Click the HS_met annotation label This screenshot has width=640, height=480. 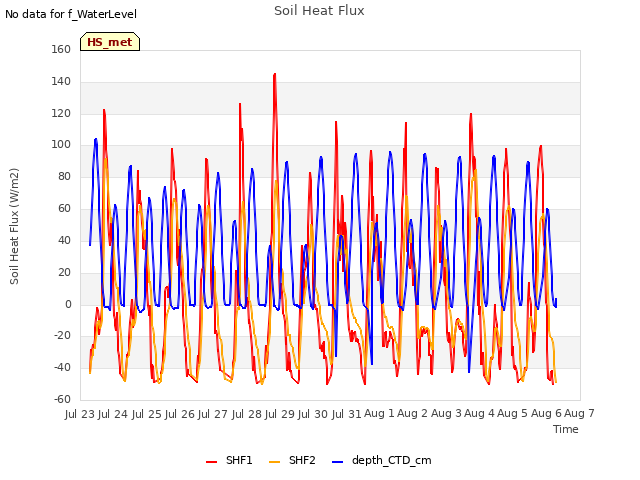pos(110,42)
